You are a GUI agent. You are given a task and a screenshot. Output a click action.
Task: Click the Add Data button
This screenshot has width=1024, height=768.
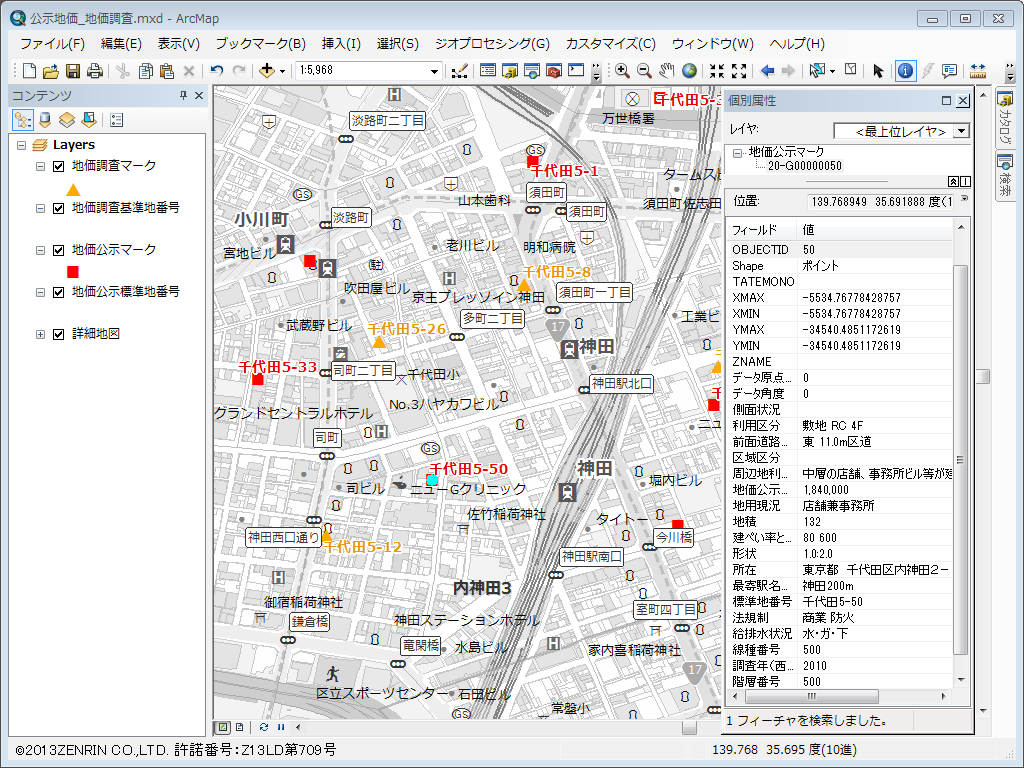[266, 71]
